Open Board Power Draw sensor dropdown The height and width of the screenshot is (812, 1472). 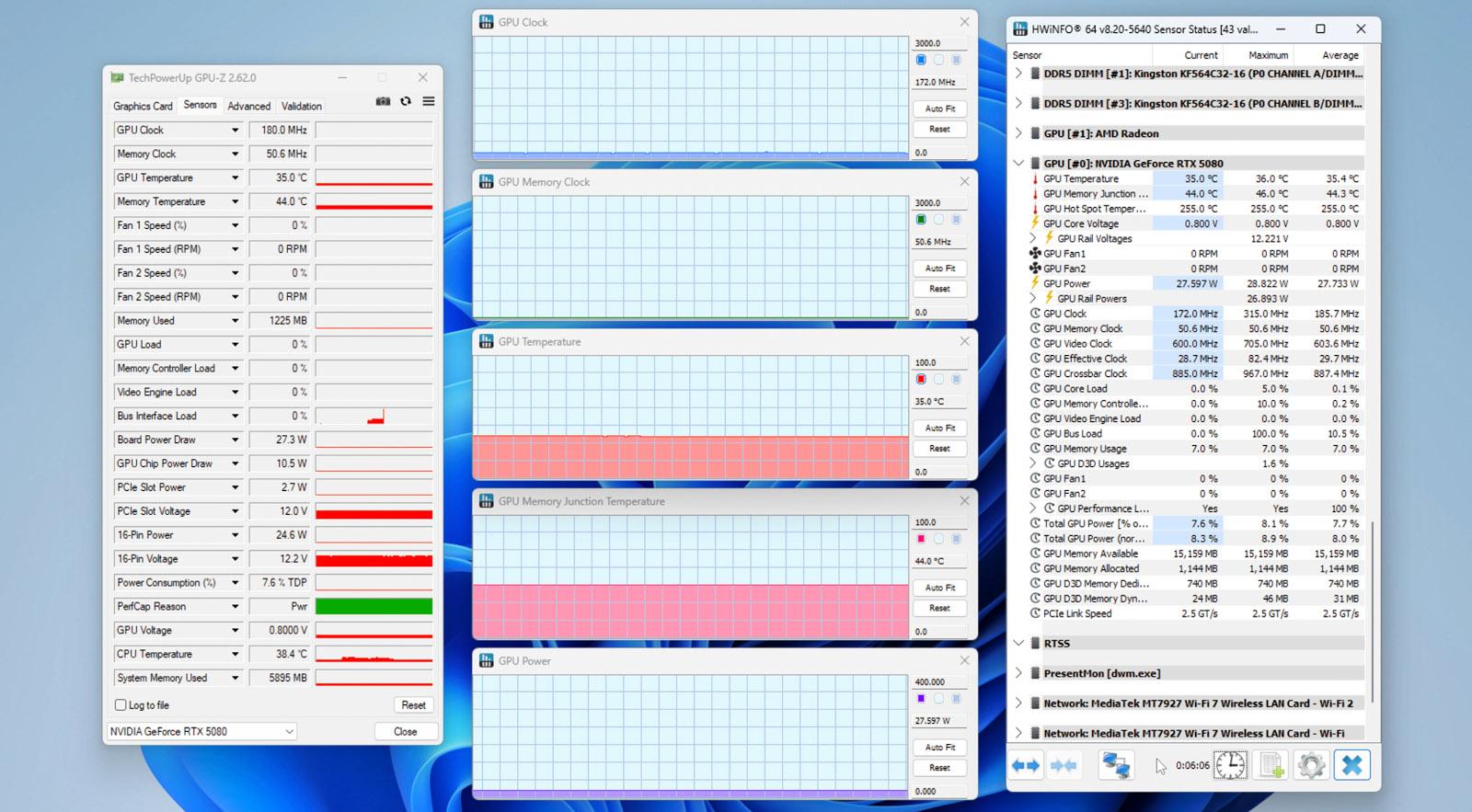point(235,440)
